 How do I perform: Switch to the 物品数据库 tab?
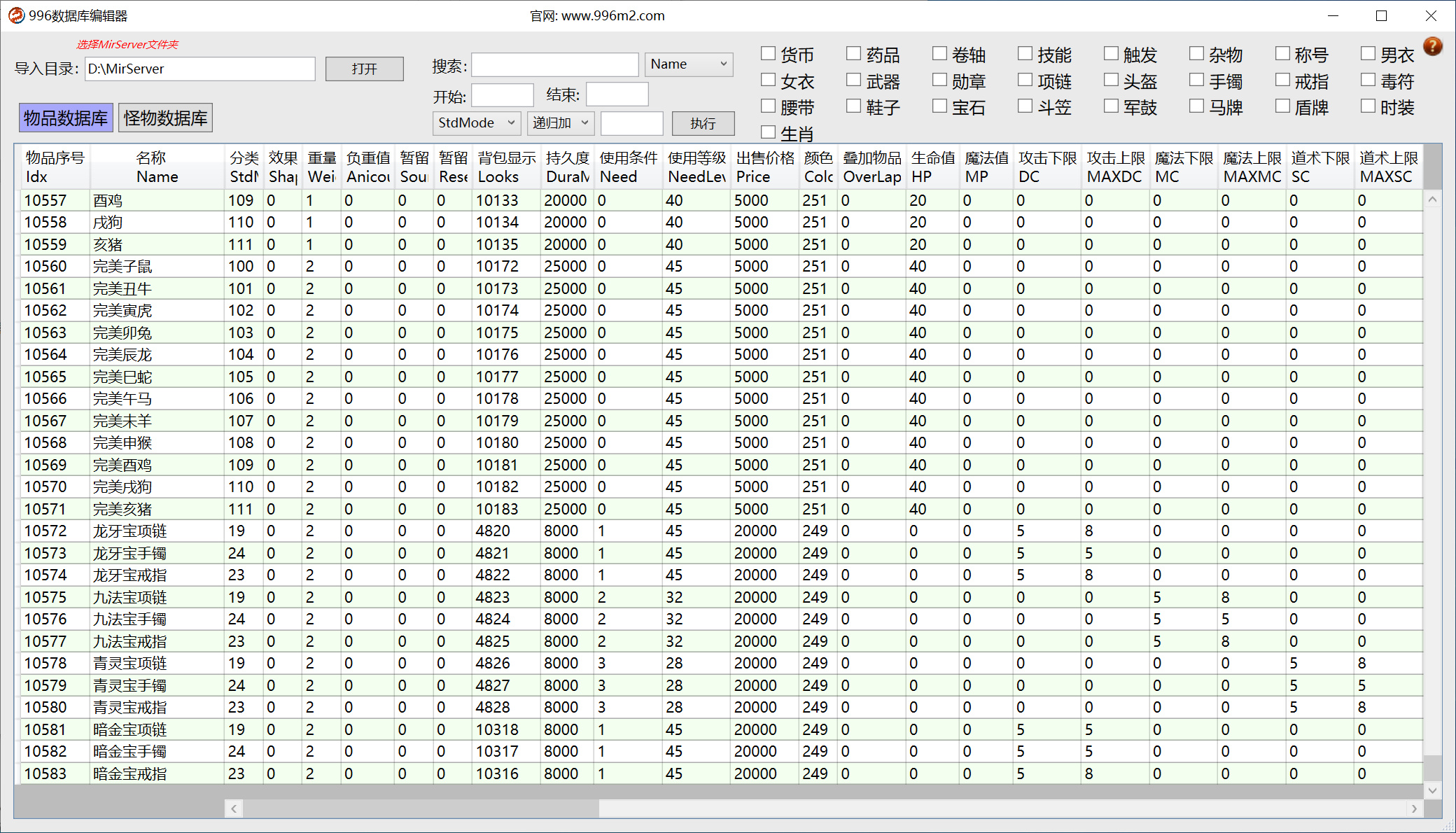(x=66, y=118)
